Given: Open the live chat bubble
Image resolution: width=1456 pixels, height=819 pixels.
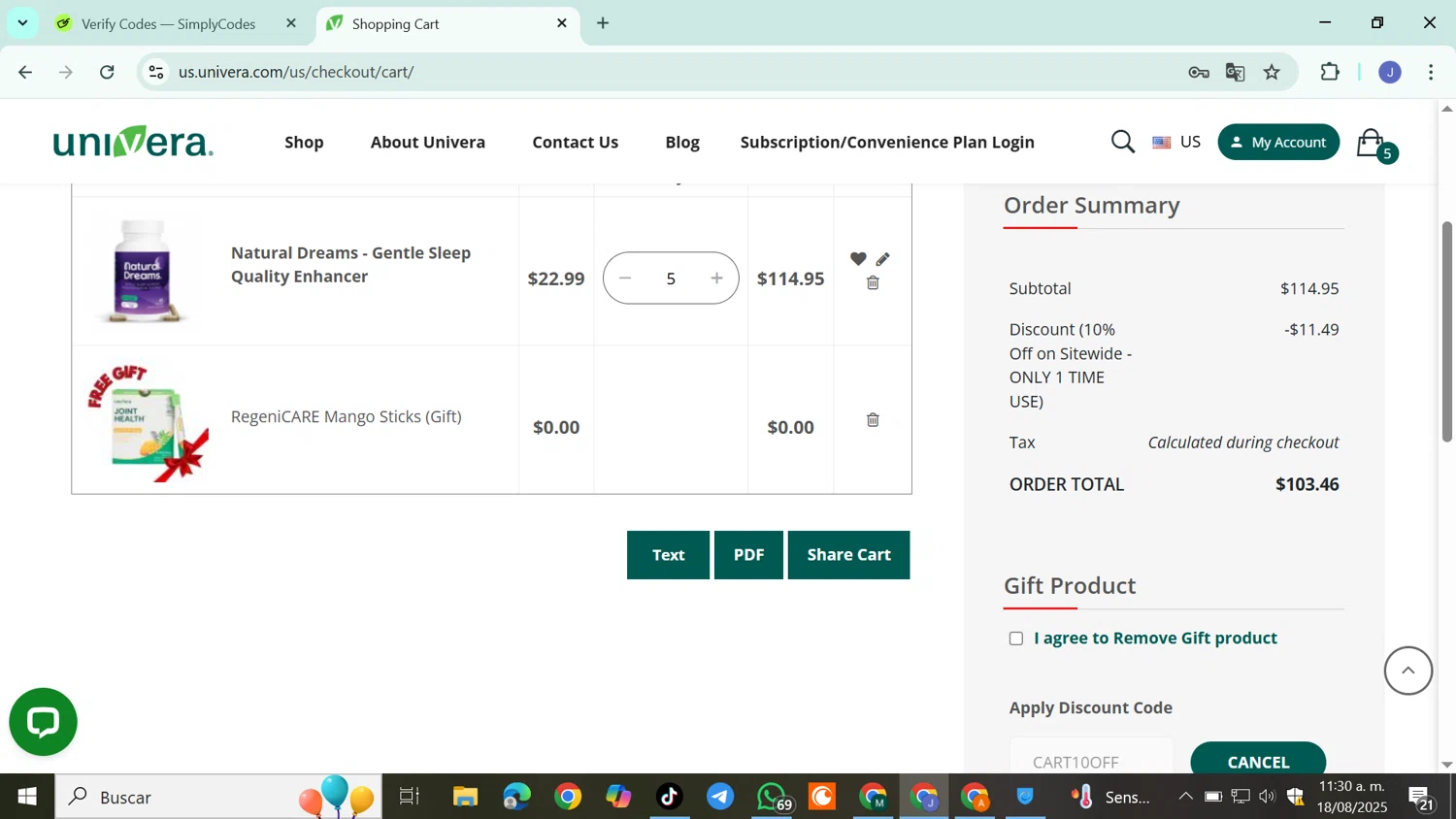Looking at the screenshot, I should [x=43, y=722].
